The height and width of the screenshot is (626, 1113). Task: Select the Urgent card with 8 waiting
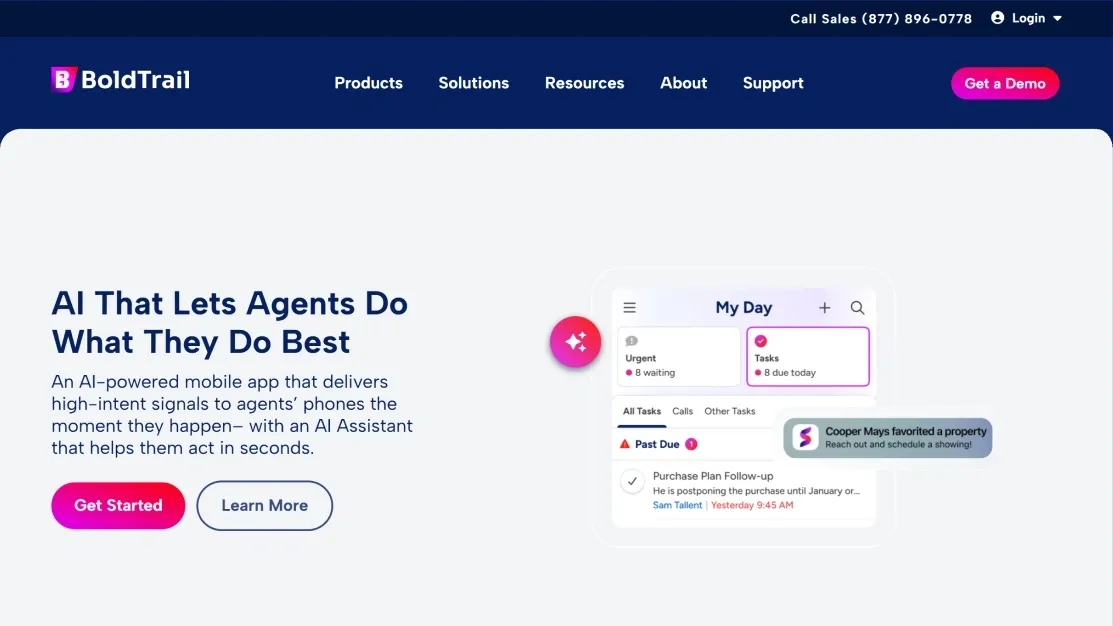pos(679,356)
